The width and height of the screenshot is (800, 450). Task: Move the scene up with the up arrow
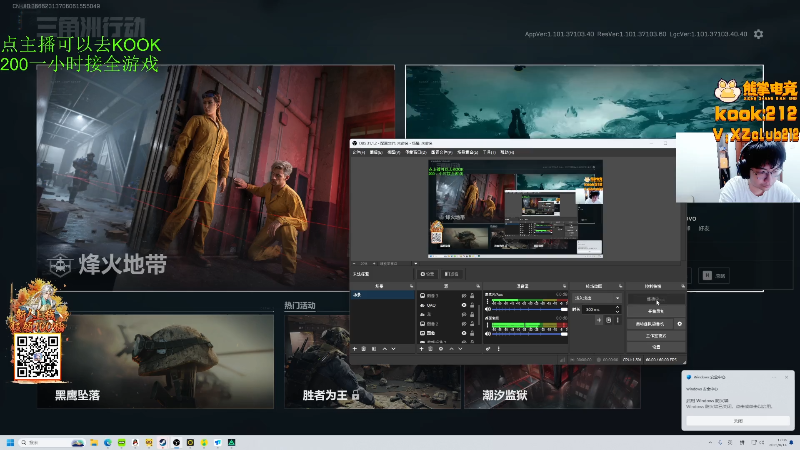click(x=385, y=348)
